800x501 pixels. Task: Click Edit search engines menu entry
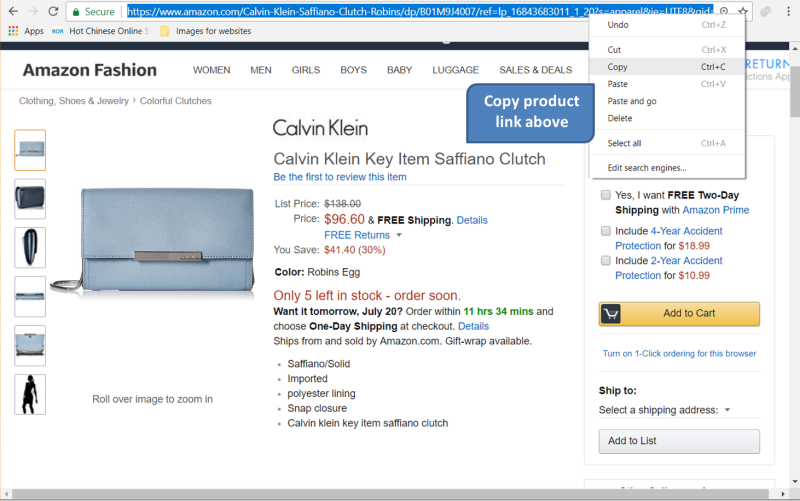pyautogui.click(x=647, y=167)
